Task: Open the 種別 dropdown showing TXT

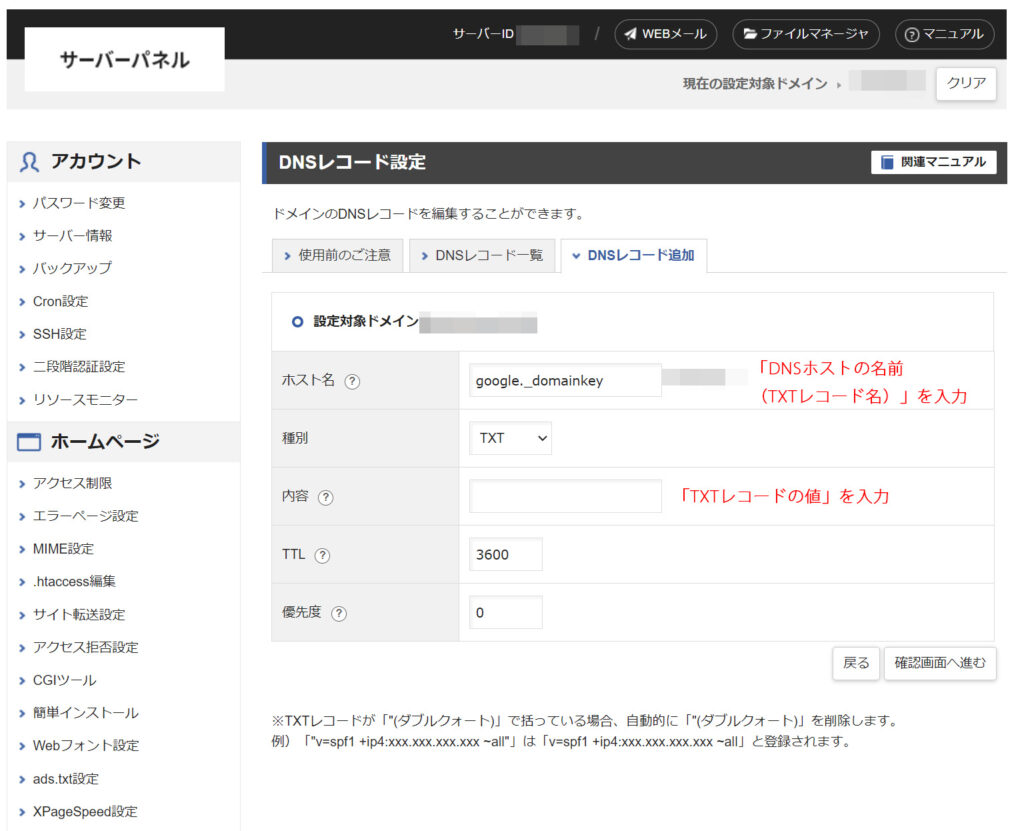Action: tap(510, 438)
